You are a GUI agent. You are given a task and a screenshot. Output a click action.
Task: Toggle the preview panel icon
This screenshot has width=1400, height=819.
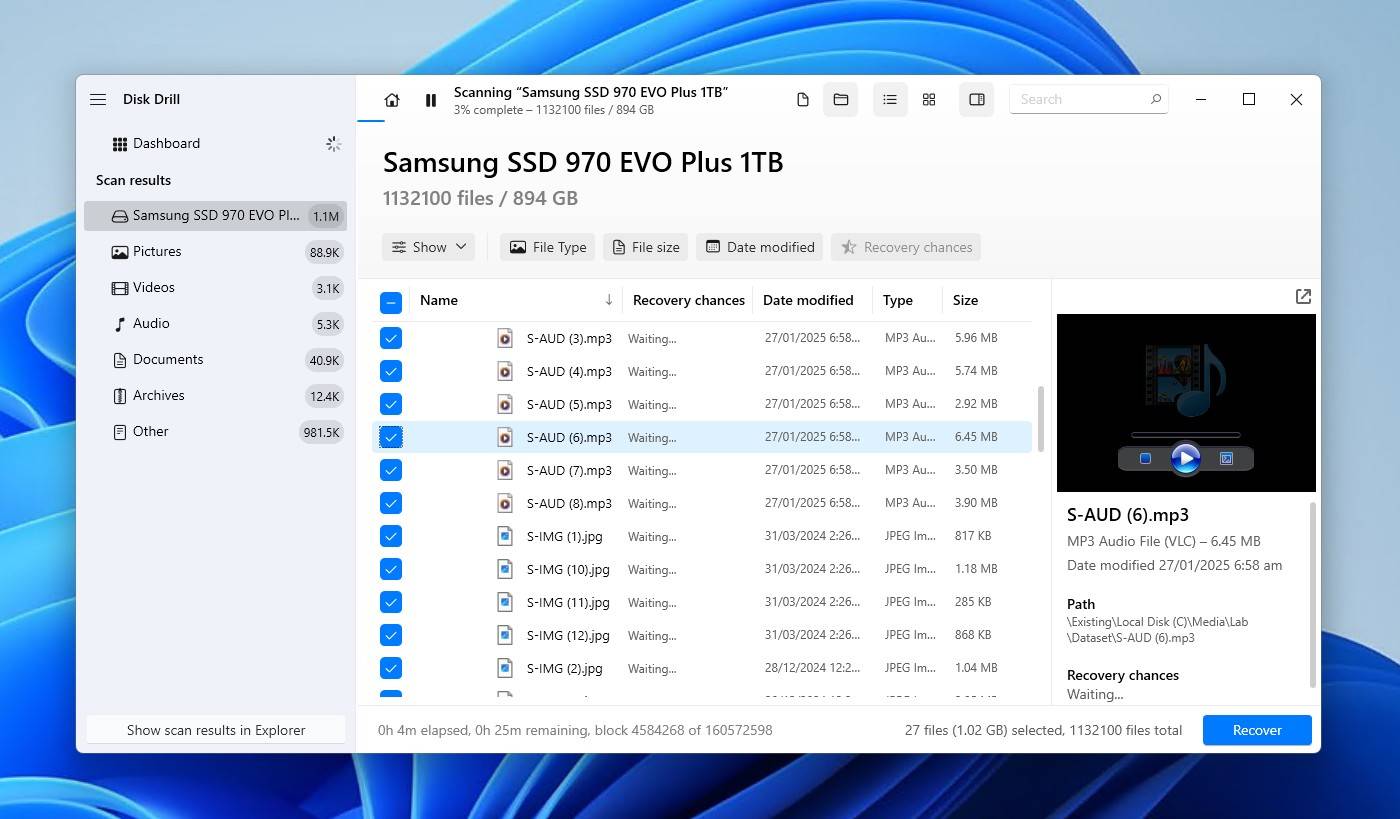point(976,99)
